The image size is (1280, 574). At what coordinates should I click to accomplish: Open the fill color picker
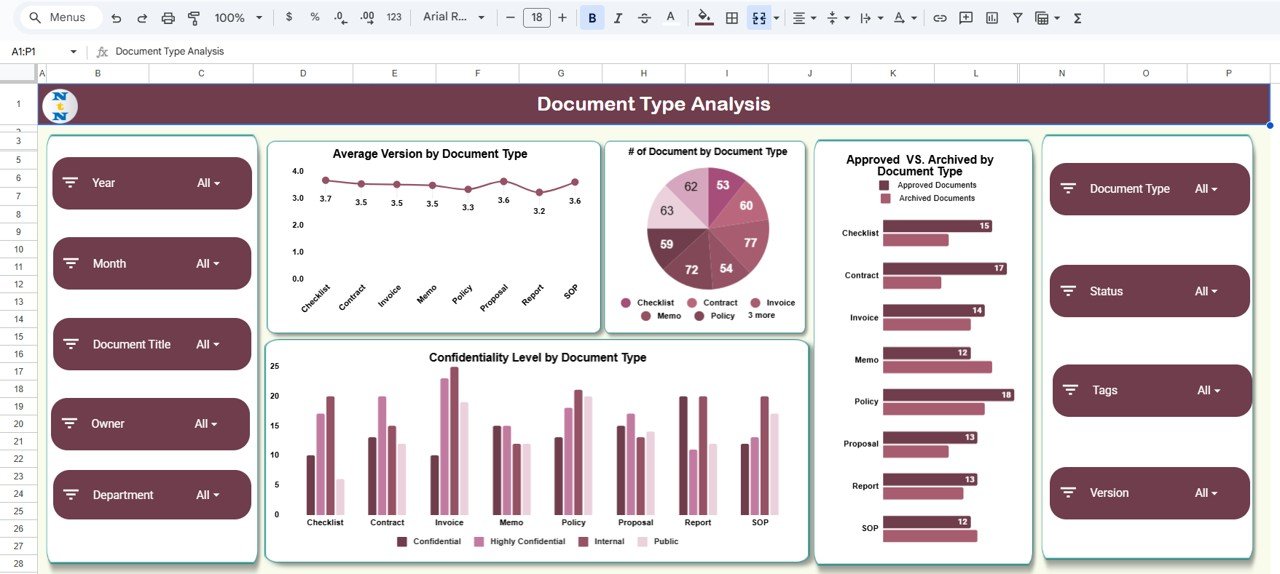click(x=704, y=18)
